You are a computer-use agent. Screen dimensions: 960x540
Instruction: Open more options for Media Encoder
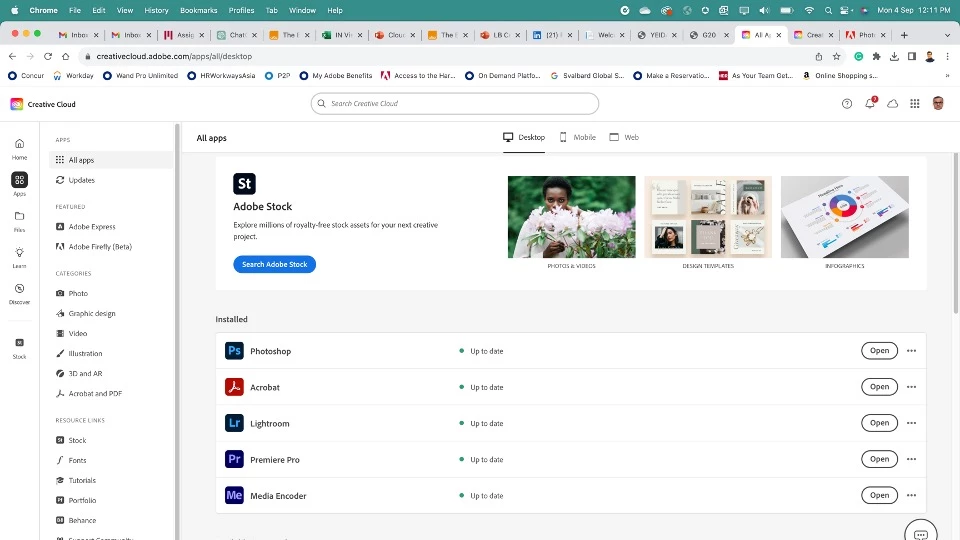tap(912, 495)
